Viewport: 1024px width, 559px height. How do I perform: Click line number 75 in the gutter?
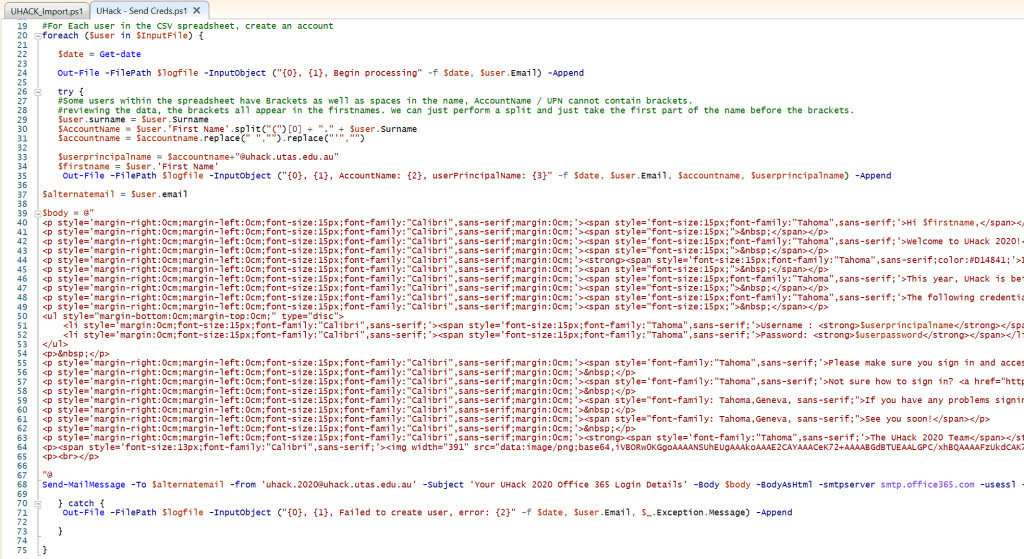click(20, 550)
